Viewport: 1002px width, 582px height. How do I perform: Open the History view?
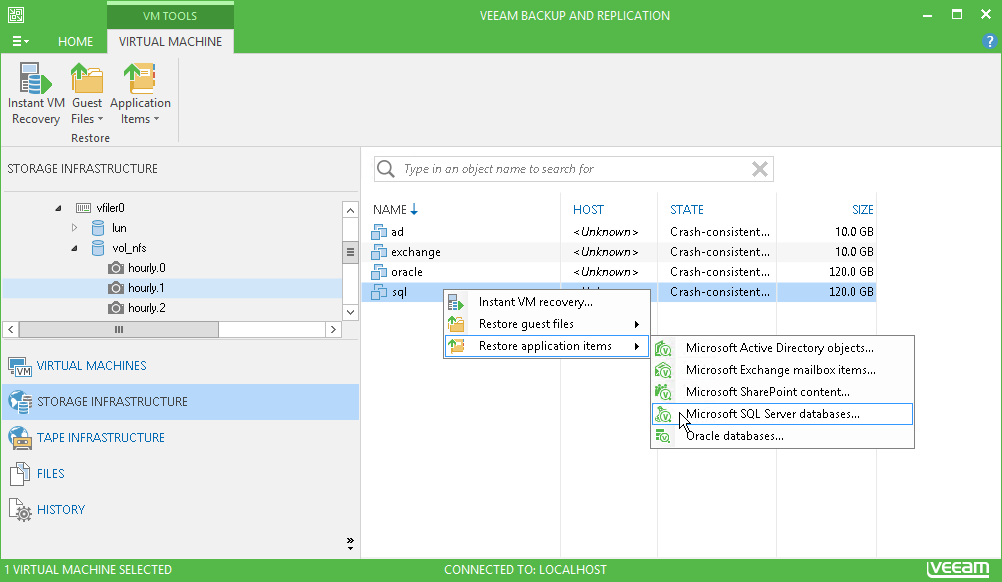[x=60, y=510]
